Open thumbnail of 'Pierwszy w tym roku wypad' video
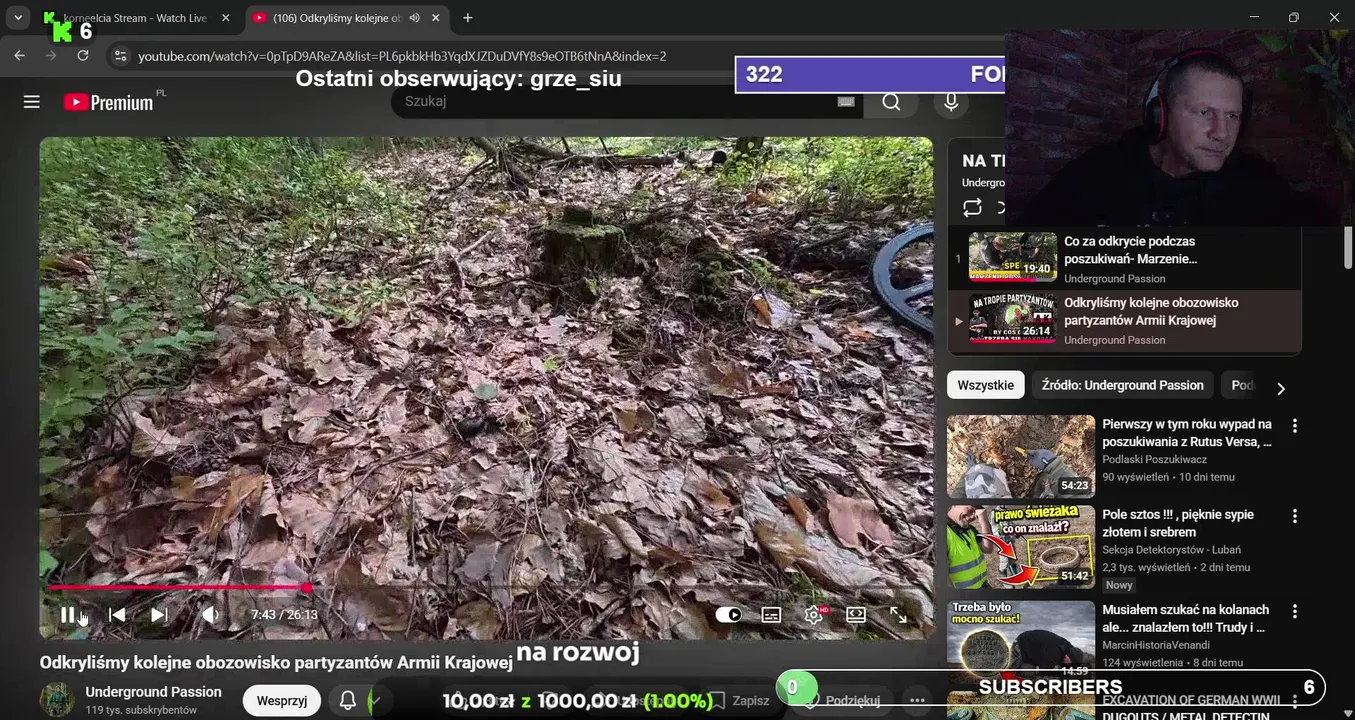The image size is (1355, 720). click(x=1021, y=457)
